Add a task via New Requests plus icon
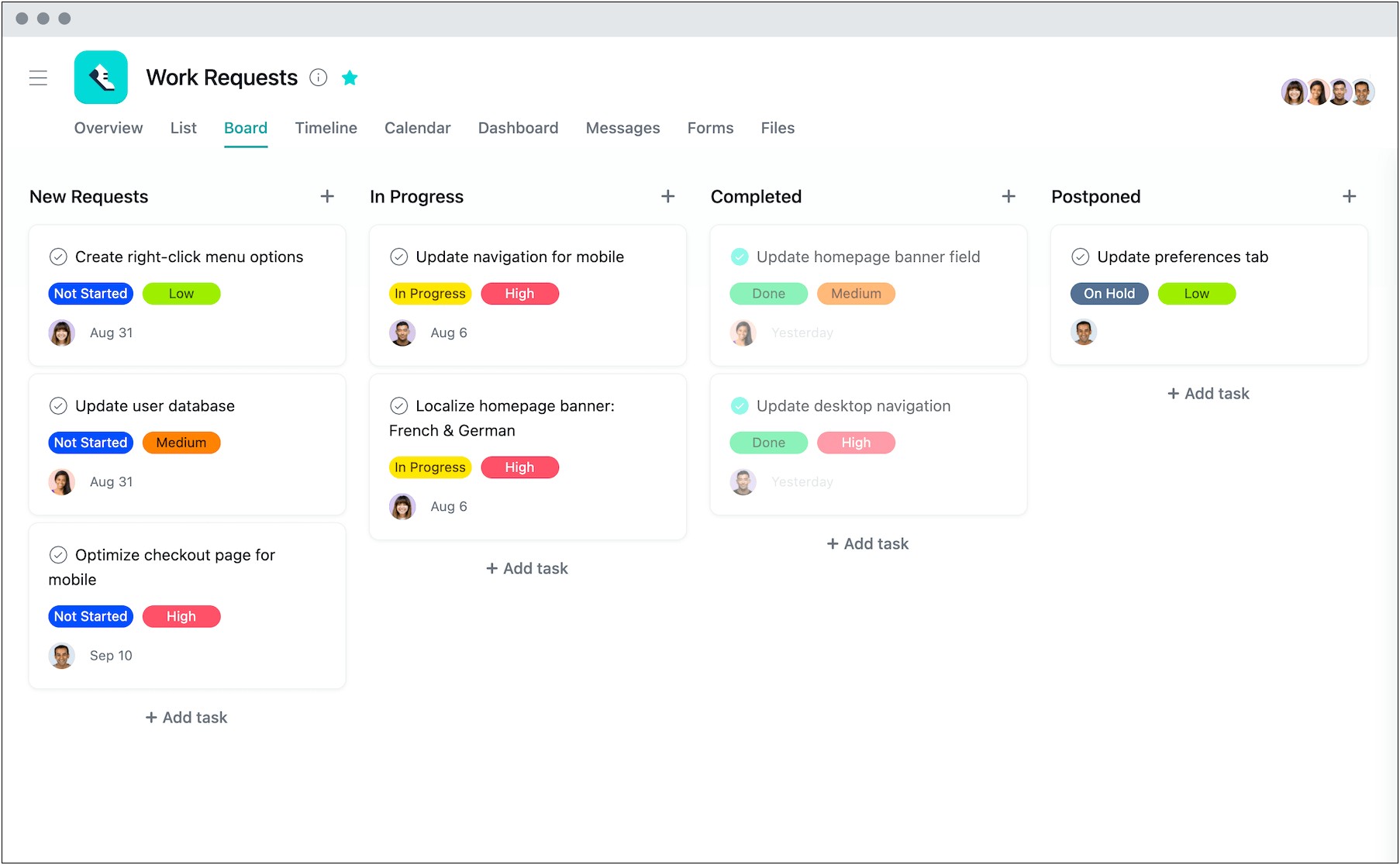Viewport: 1400px width, 865px height. point(327,196)
